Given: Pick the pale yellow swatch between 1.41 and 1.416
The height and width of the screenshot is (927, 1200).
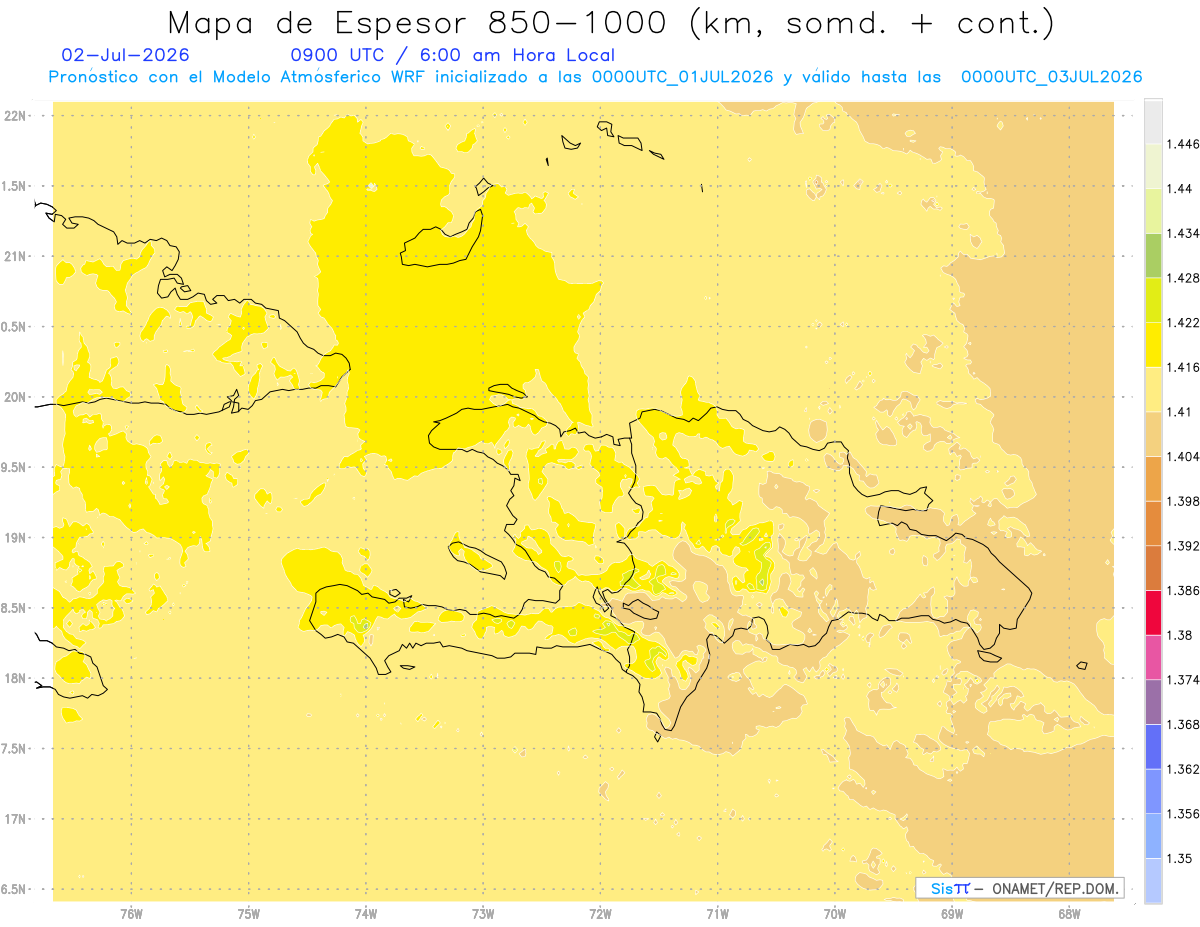Looking at the screenshot, I should tap(1153, 389).
